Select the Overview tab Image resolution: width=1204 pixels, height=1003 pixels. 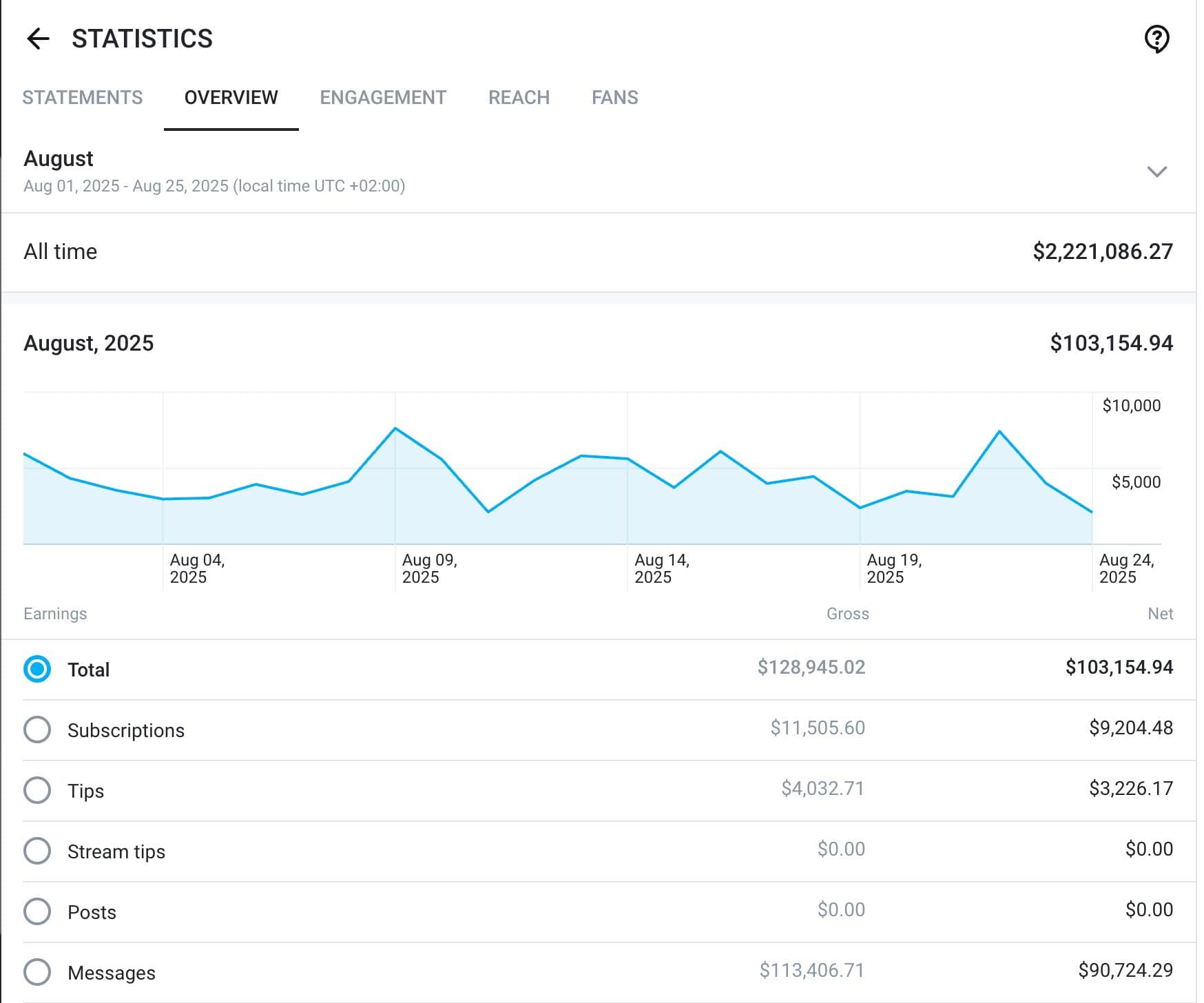click(231, 98)
